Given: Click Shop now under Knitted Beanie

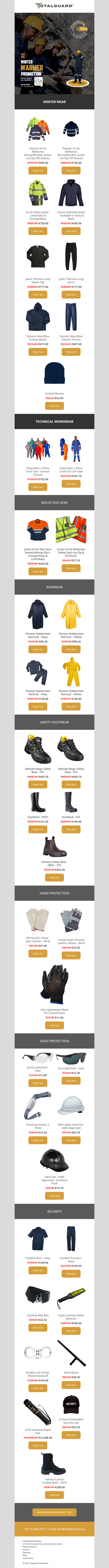Looking at the screenshot, I should [55, 406].
